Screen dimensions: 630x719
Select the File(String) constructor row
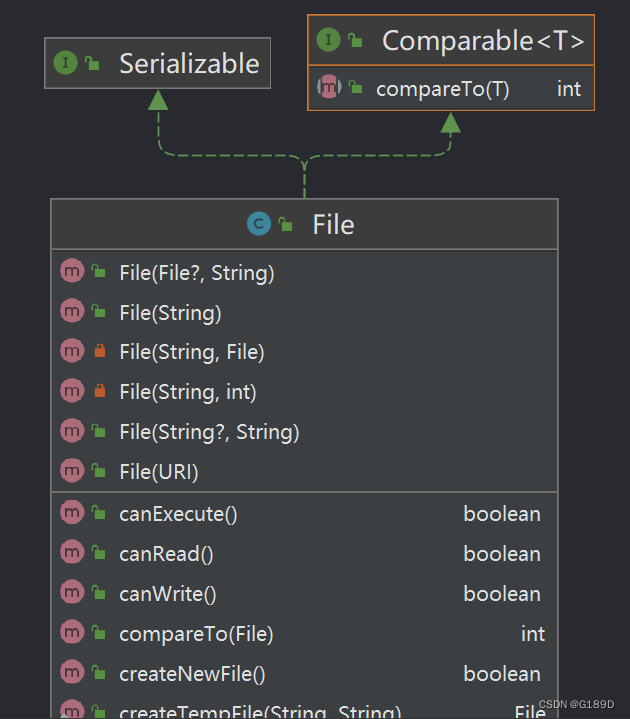point(170,312)
